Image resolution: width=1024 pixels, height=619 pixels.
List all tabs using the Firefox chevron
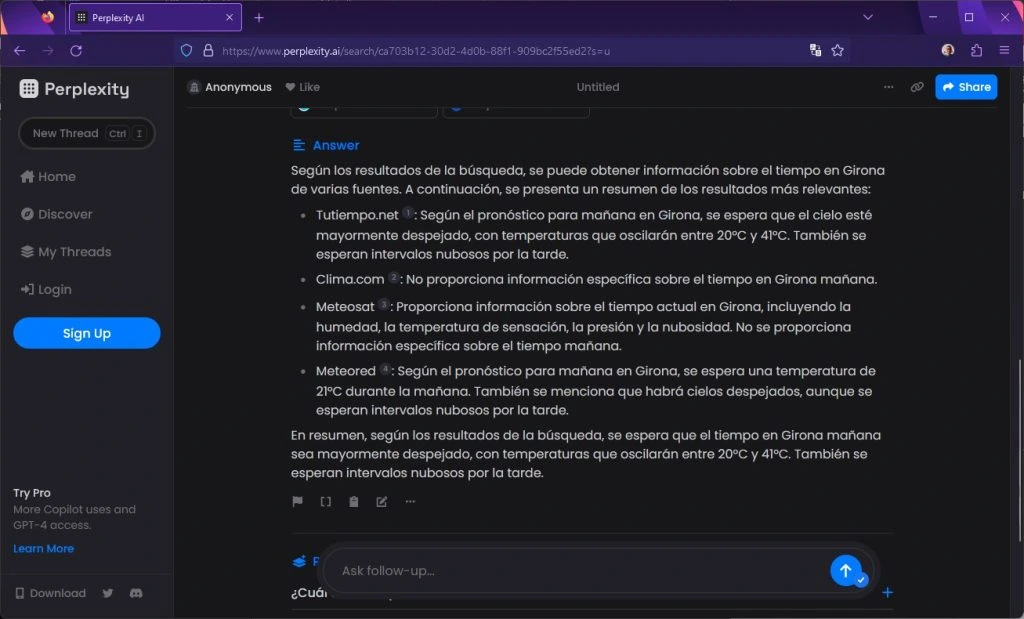[867, 17]
